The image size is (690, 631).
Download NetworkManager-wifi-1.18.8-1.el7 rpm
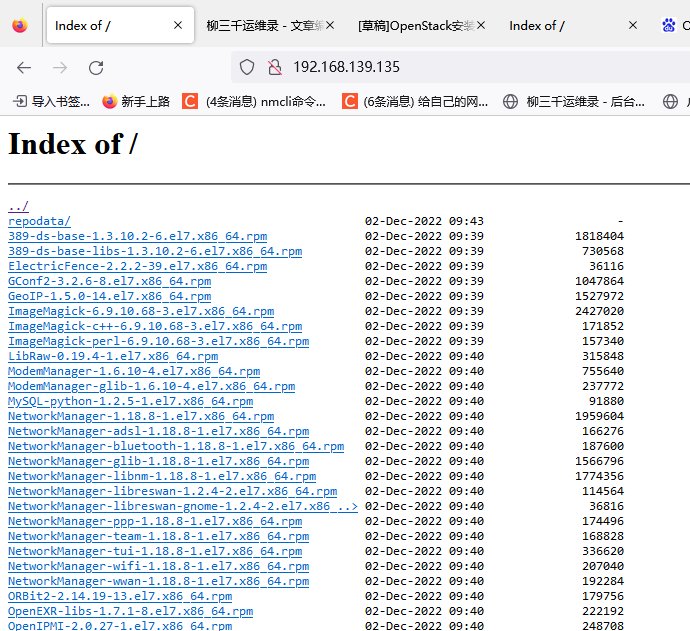[x=158, y=566]
